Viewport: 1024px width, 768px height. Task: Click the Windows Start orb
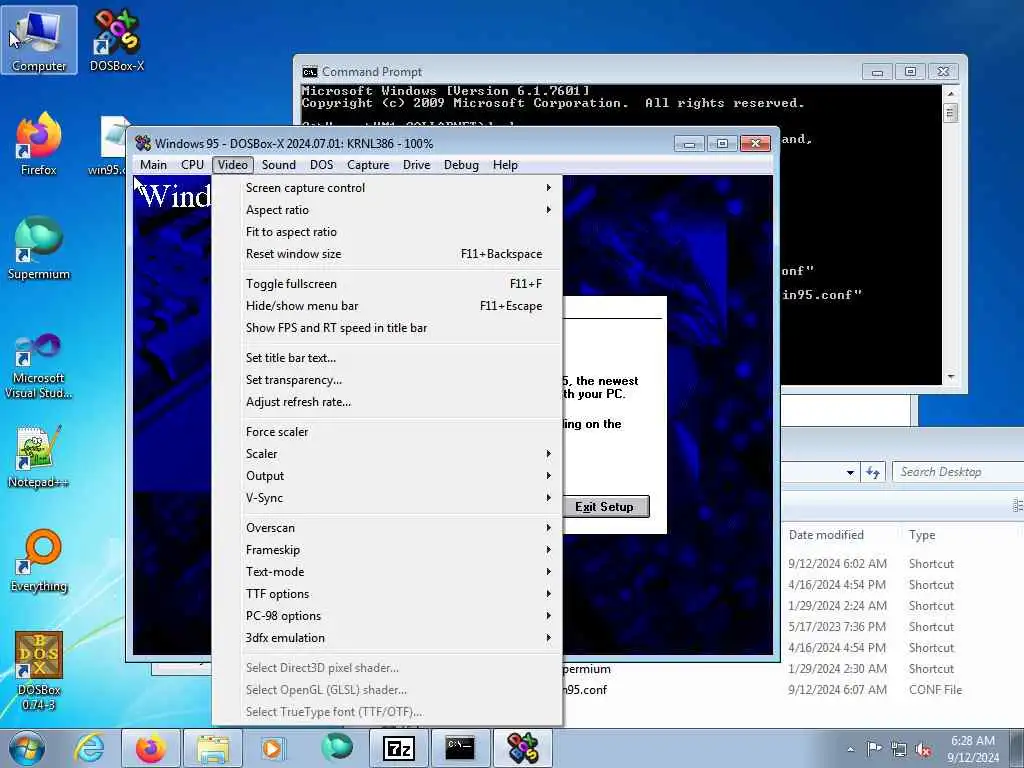[x=27, y=748]
